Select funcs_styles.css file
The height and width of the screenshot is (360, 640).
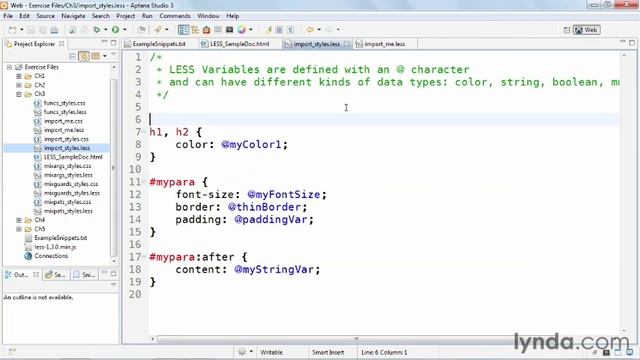pyautogui.click(x=64, y=103)
